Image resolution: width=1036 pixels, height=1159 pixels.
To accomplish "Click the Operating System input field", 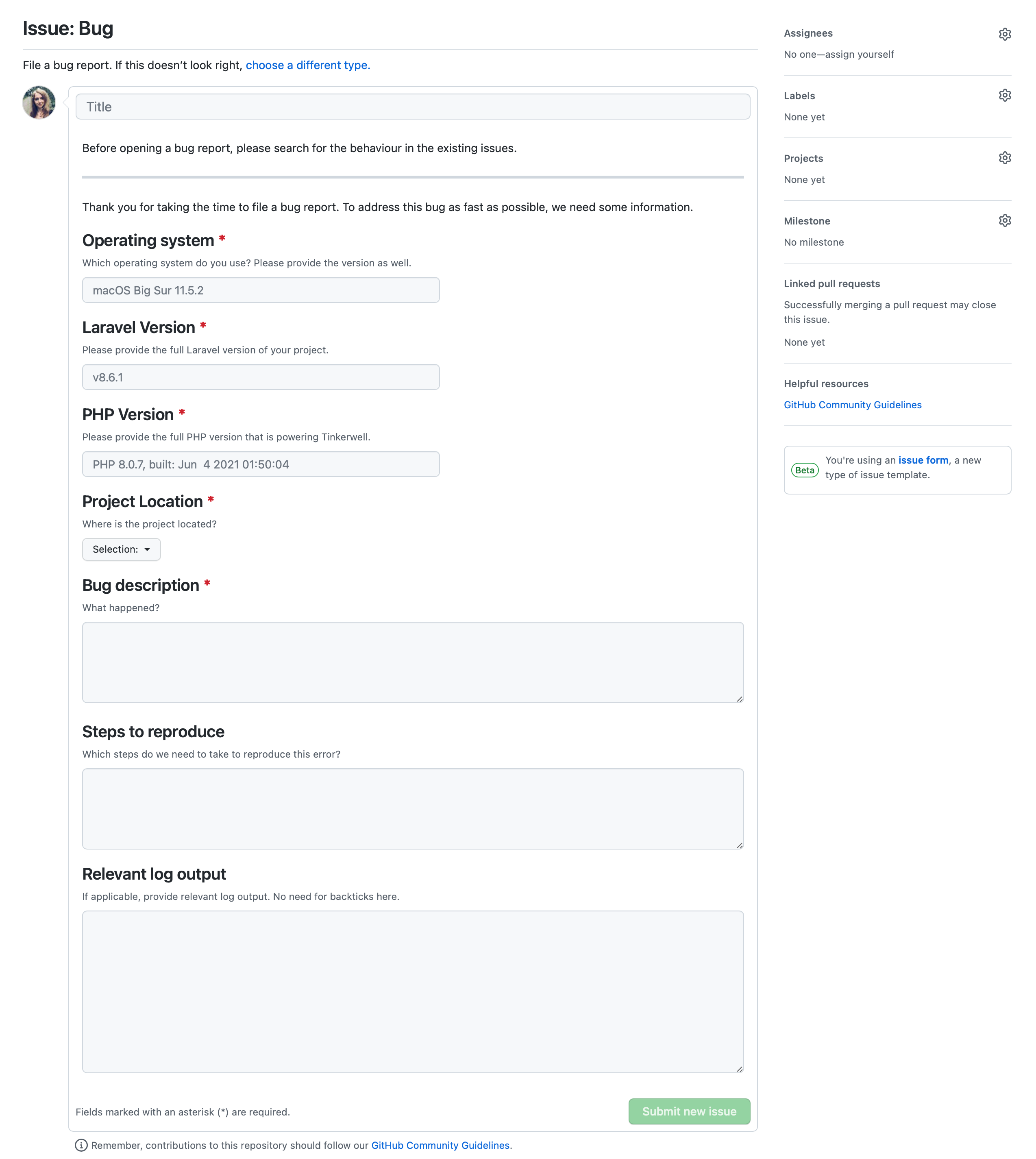I will [260, 290].
